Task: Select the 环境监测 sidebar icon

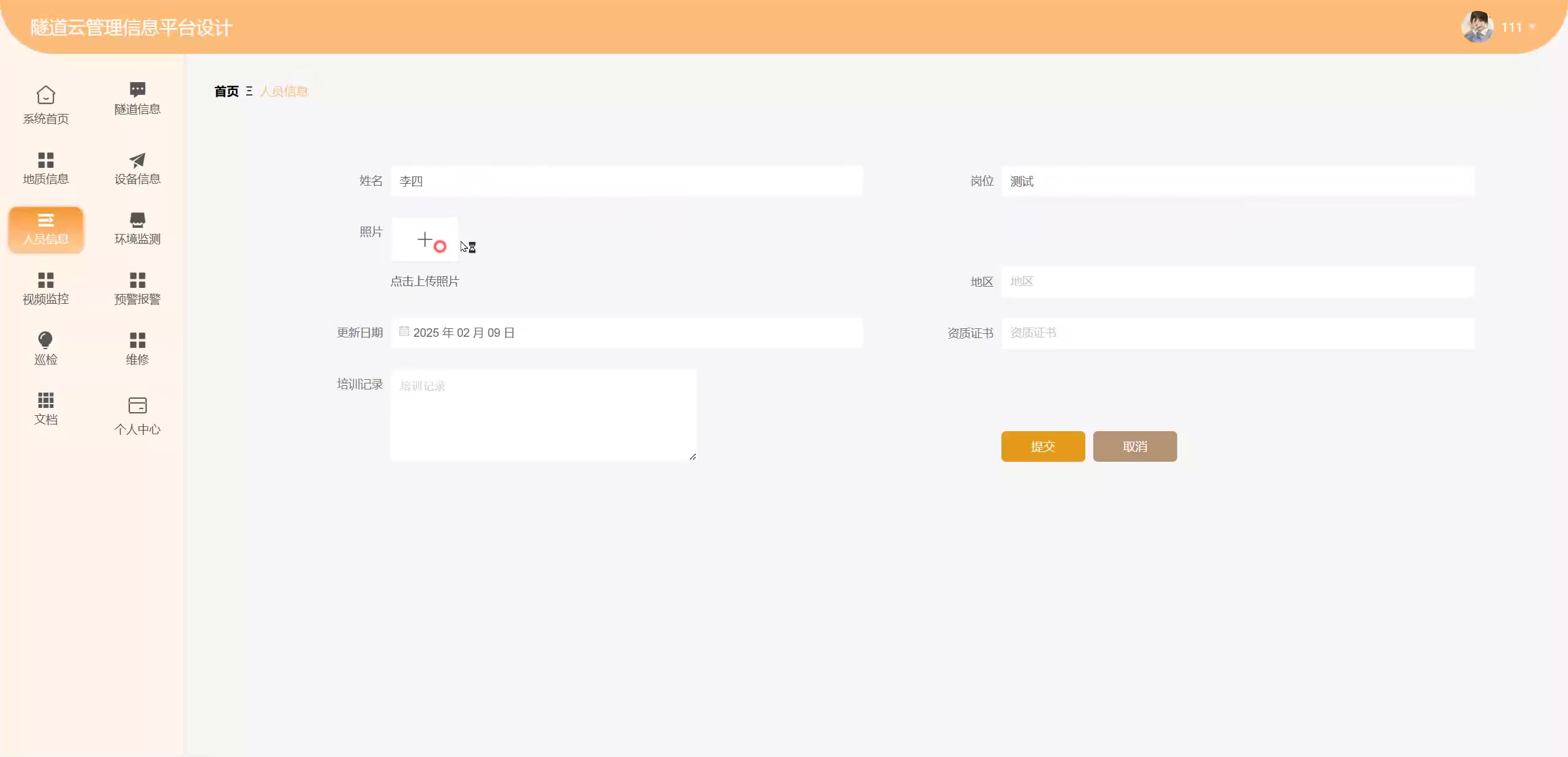Action: click(137, 220)
